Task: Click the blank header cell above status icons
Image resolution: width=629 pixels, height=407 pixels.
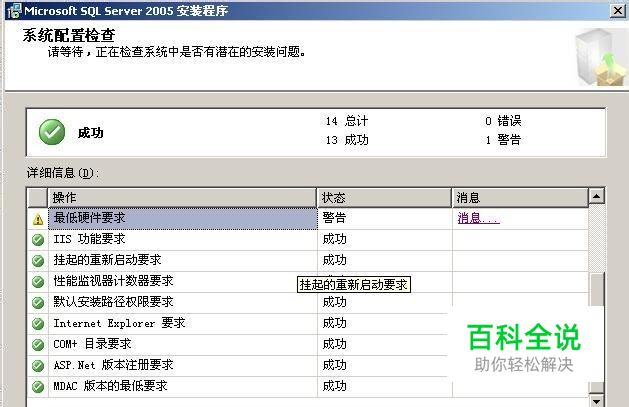Action: tap(38, 198)
